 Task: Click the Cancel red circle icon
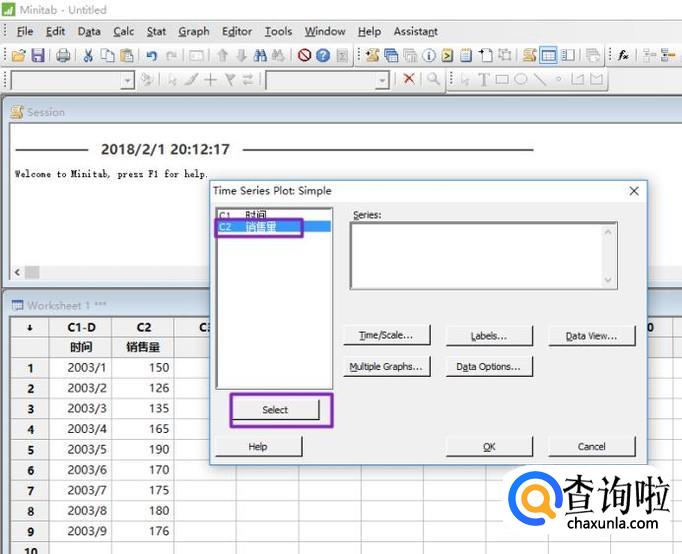coord(304,56)
